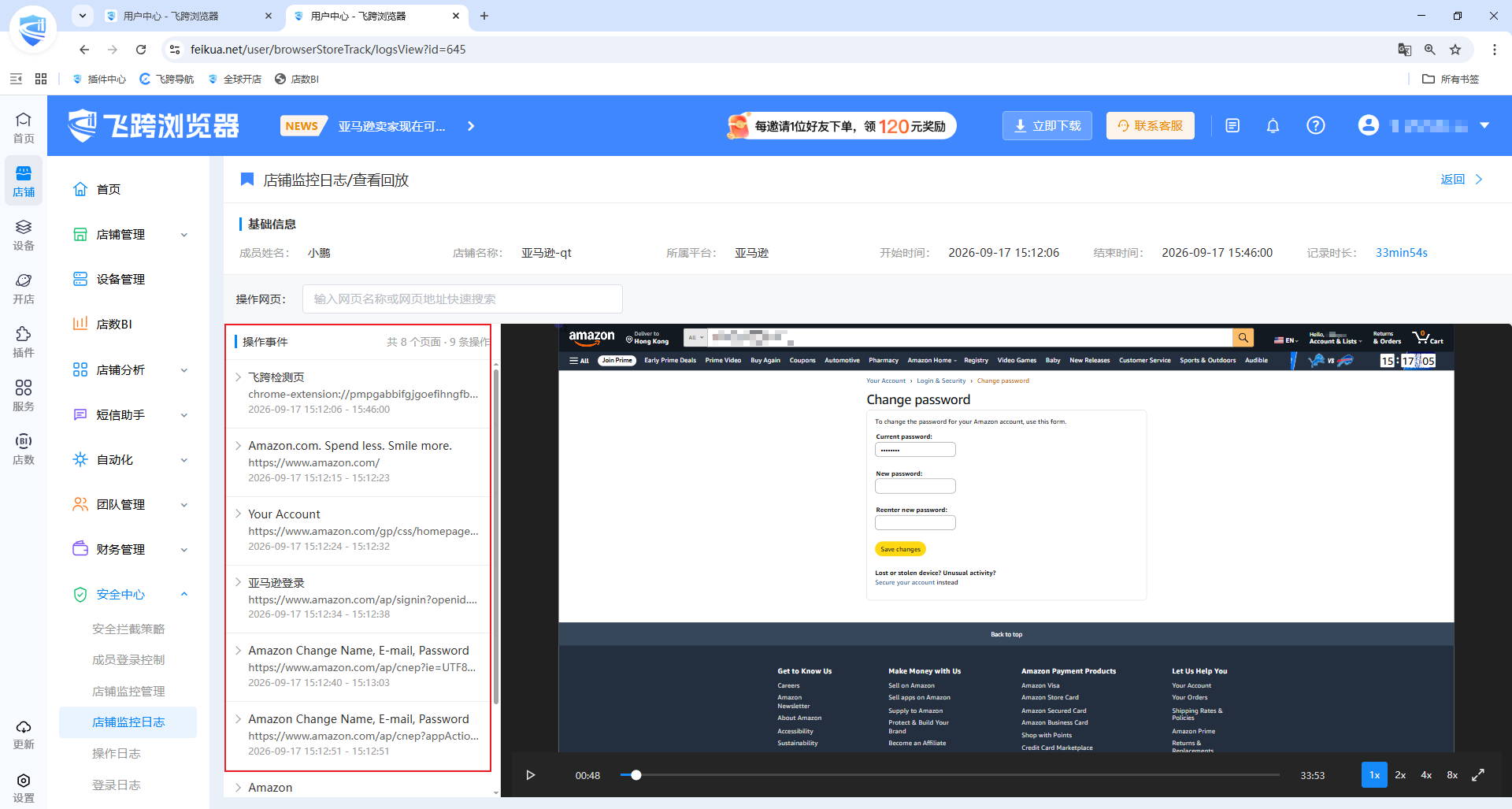Open 操作日志 submenu item
The width and height of the screenshot is (1512, 809).
117,754
